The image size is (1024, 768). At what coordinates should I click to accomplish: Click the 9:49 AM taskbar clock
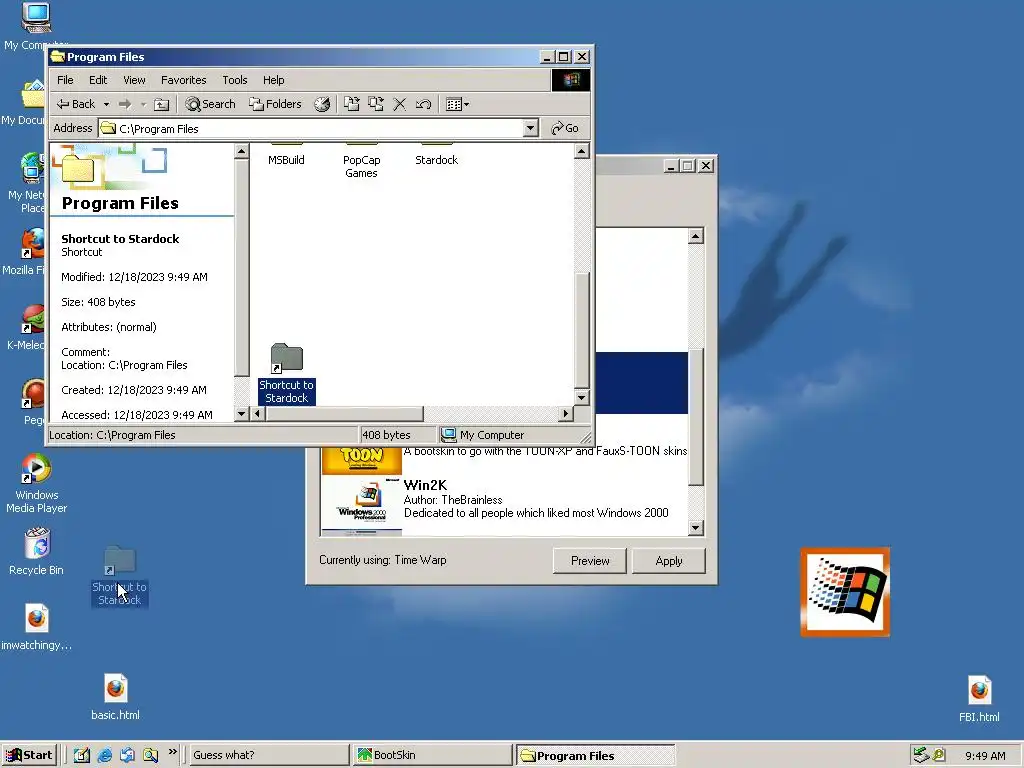(x=985, y=756)
